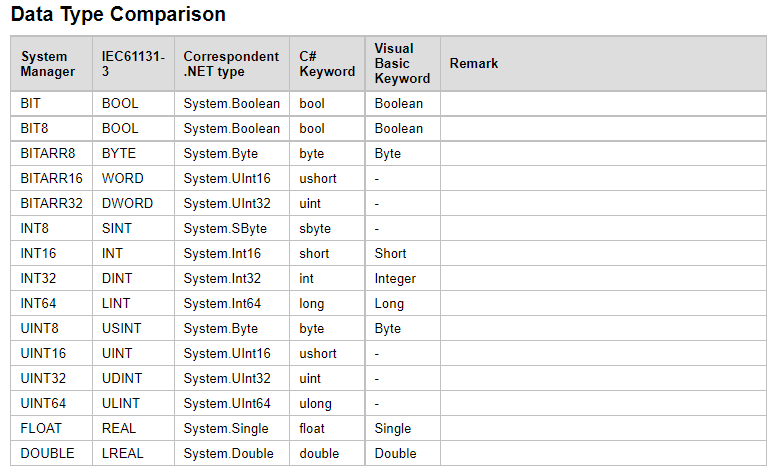Screen dimensions: 772x473
Task: Click the 'System Manager' column header
Action: click(x=51, y=63)
